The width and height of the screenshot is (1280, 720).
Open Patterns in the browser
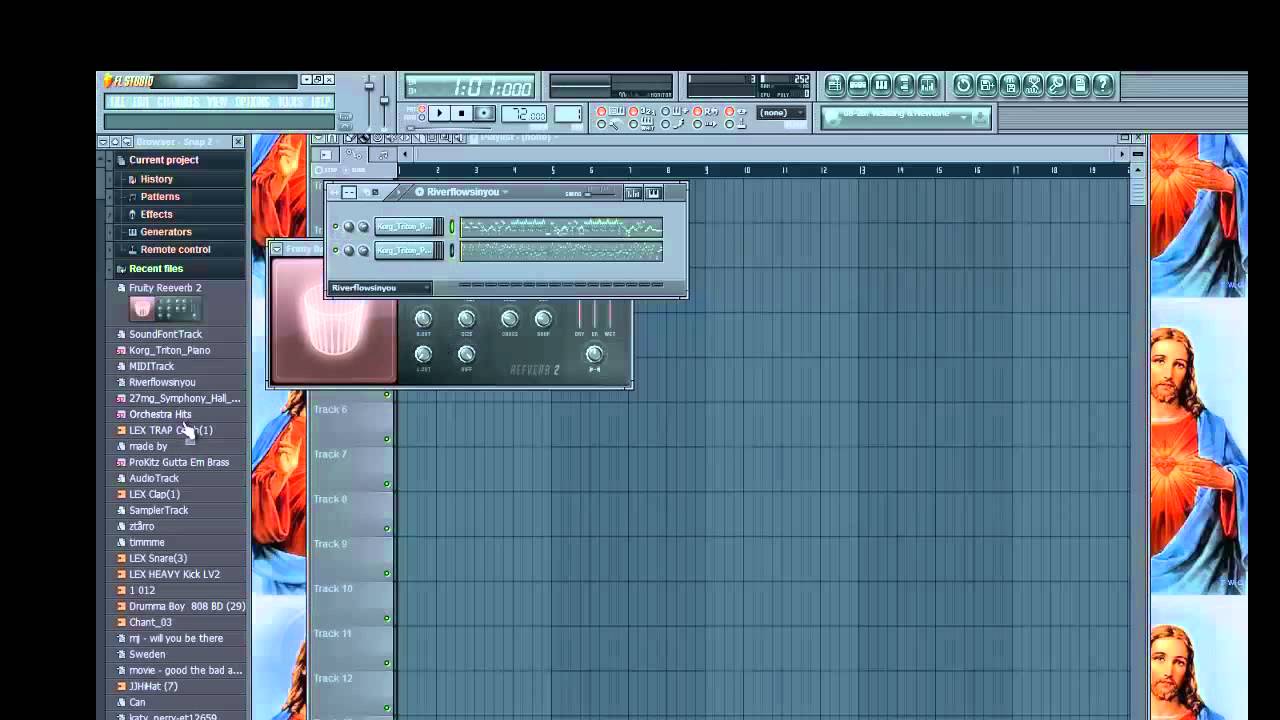point(160,197)
